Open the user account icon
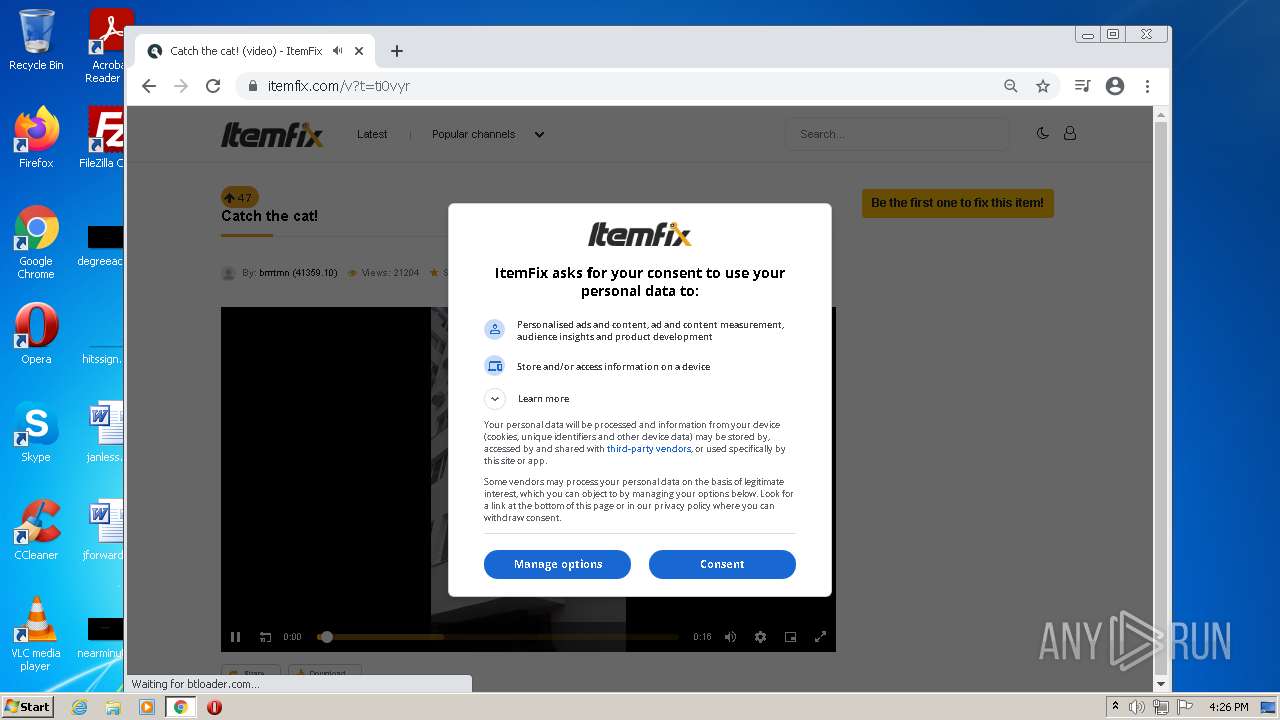The height and width of the screenshot is (720, 1280). (1070, 133)
